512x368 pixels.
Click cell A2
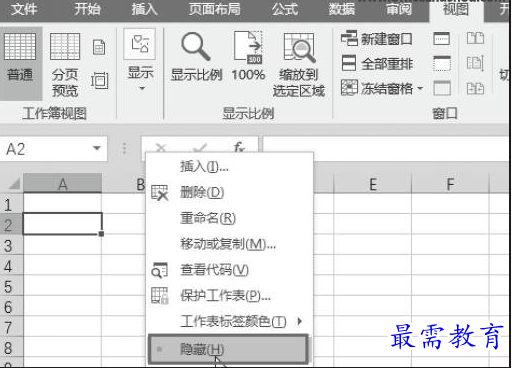[x=63, y=224]
